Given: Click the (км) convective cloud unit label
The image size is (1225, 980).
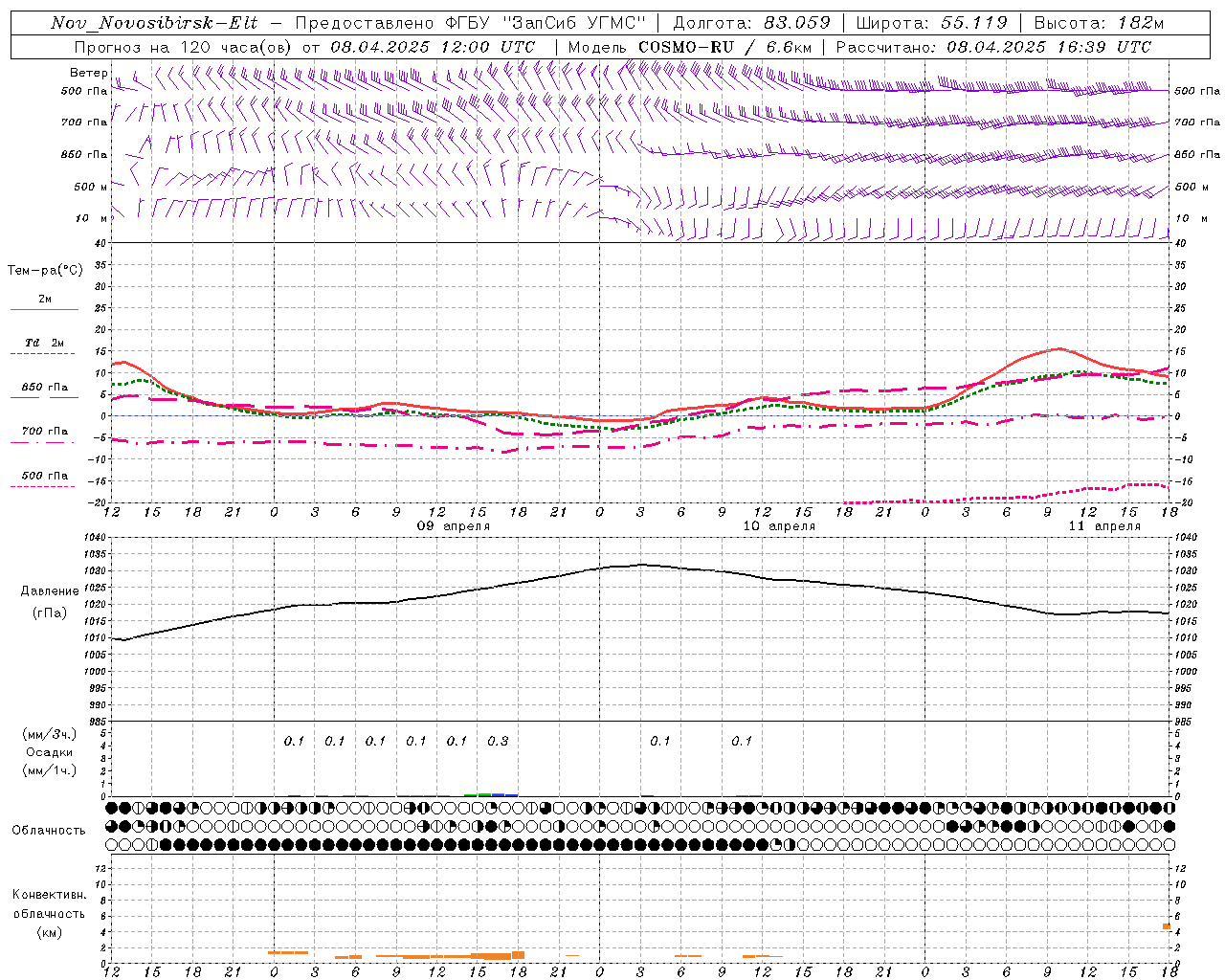Looking at the screenshot, I should pos(51,932).
